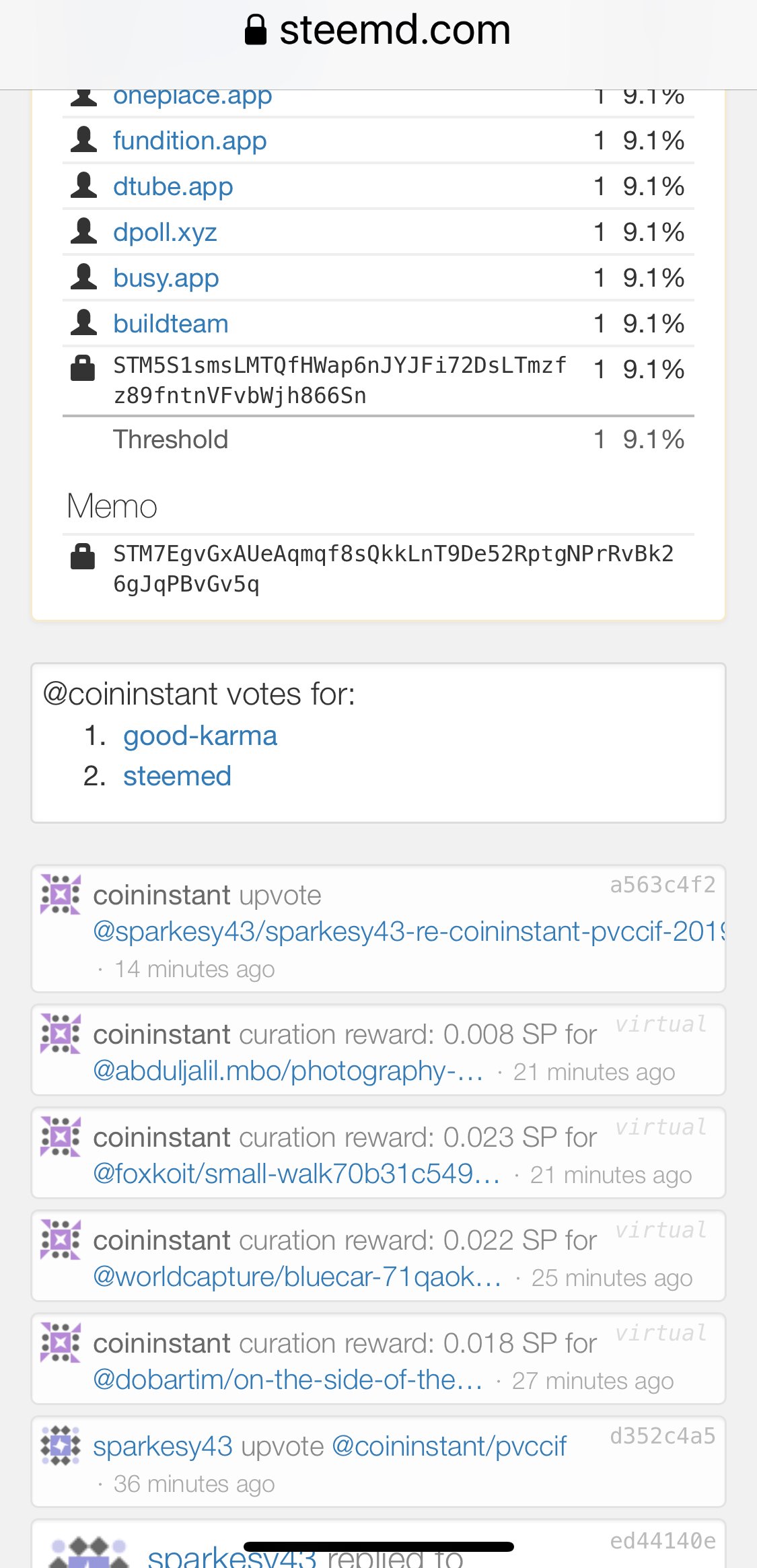This screenshot has height=1568, width=757.
Task: Open the @coininstant/pvccif post link
Action: point(449,1446)
